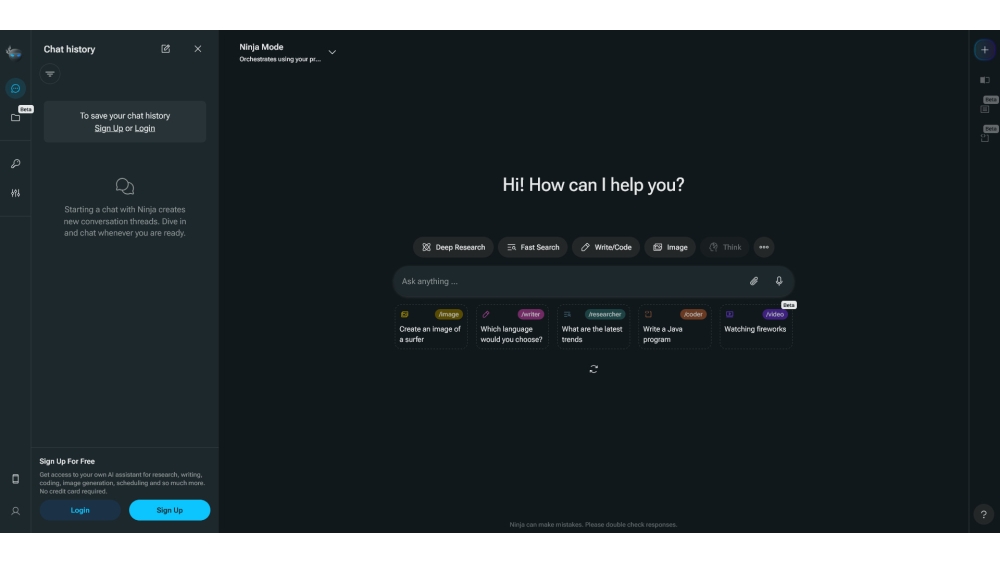Click the plus button at top right
The image size is (1000, 563).
click(985, 50)
